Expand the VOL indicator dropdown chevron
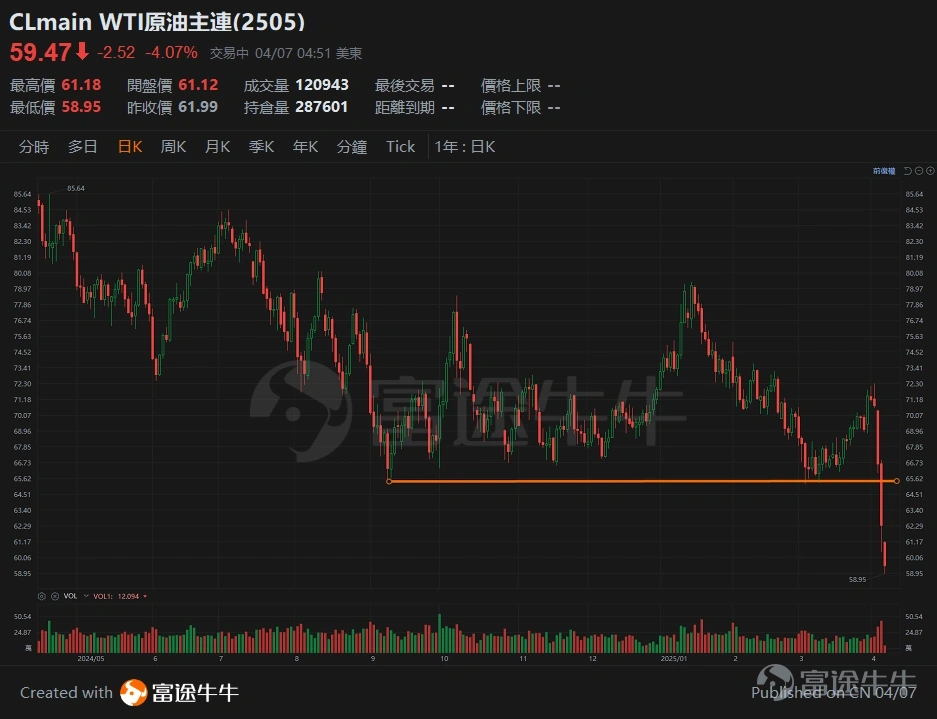The height and width of the screenshot is (719, 937). click(86, 596)
